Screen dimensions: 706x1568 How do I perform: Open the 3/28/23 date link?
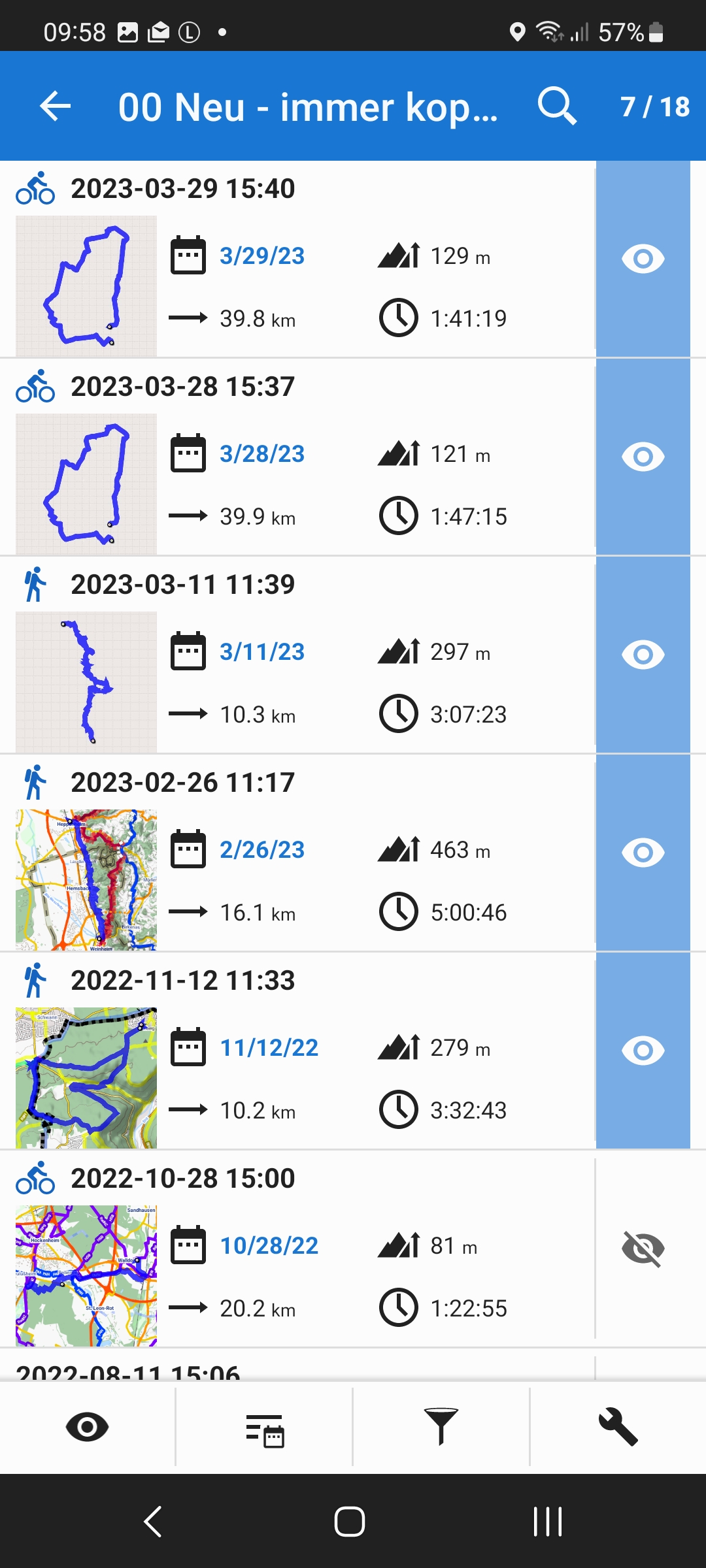pyautogui.click(x=262, y=454)
